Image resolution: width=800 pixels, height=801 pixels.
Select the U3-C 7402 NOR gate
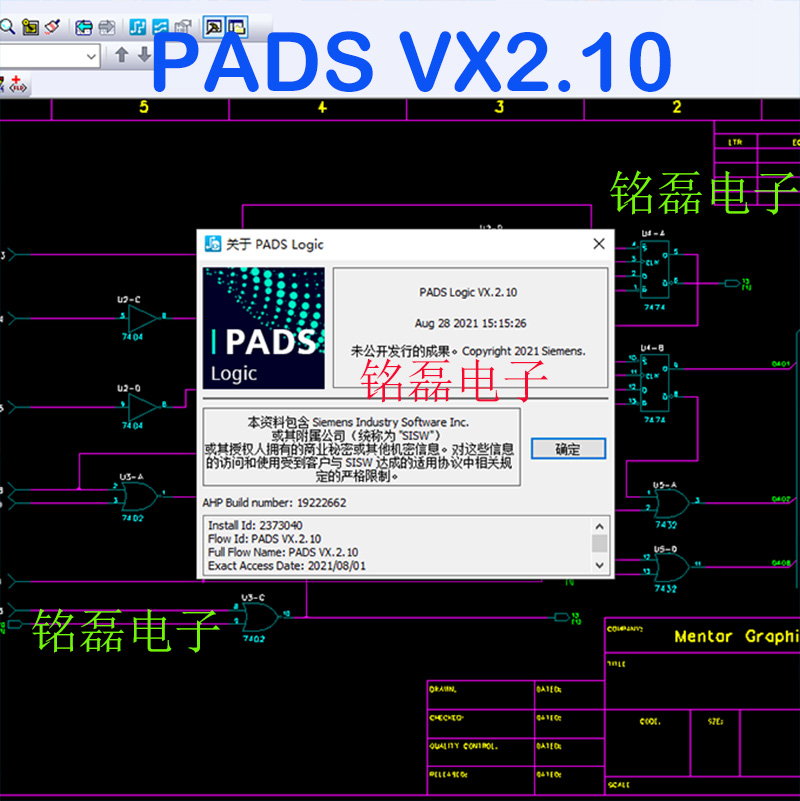pos(262,618)
